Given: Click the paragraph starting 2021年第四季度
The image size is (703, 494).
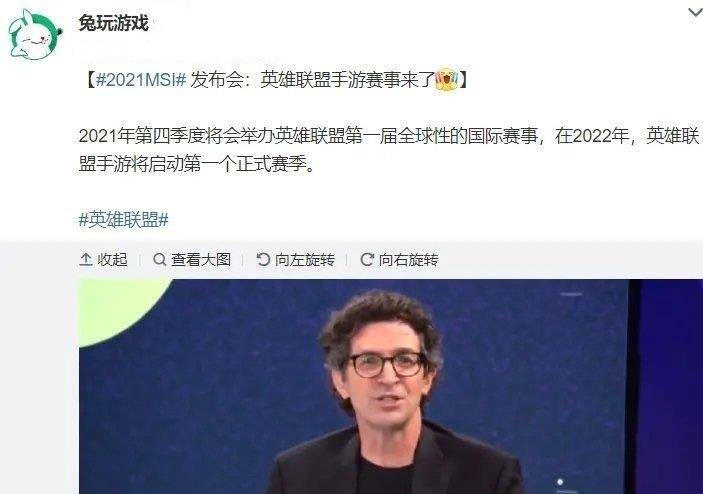Looking at the screenshot, I should coord(389,150).
